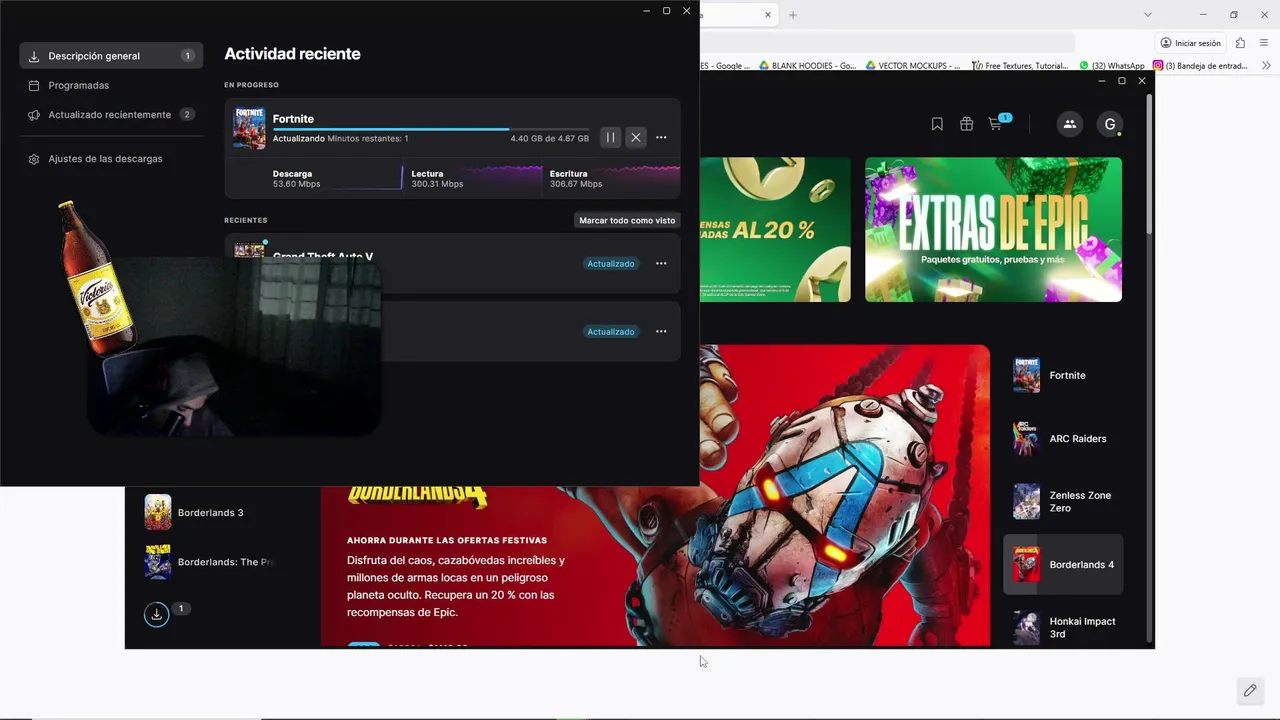Screen dimensions: 1280x720
Task: Click the gear icon beside Ajustes de las descargas
Action: [34, 159]
